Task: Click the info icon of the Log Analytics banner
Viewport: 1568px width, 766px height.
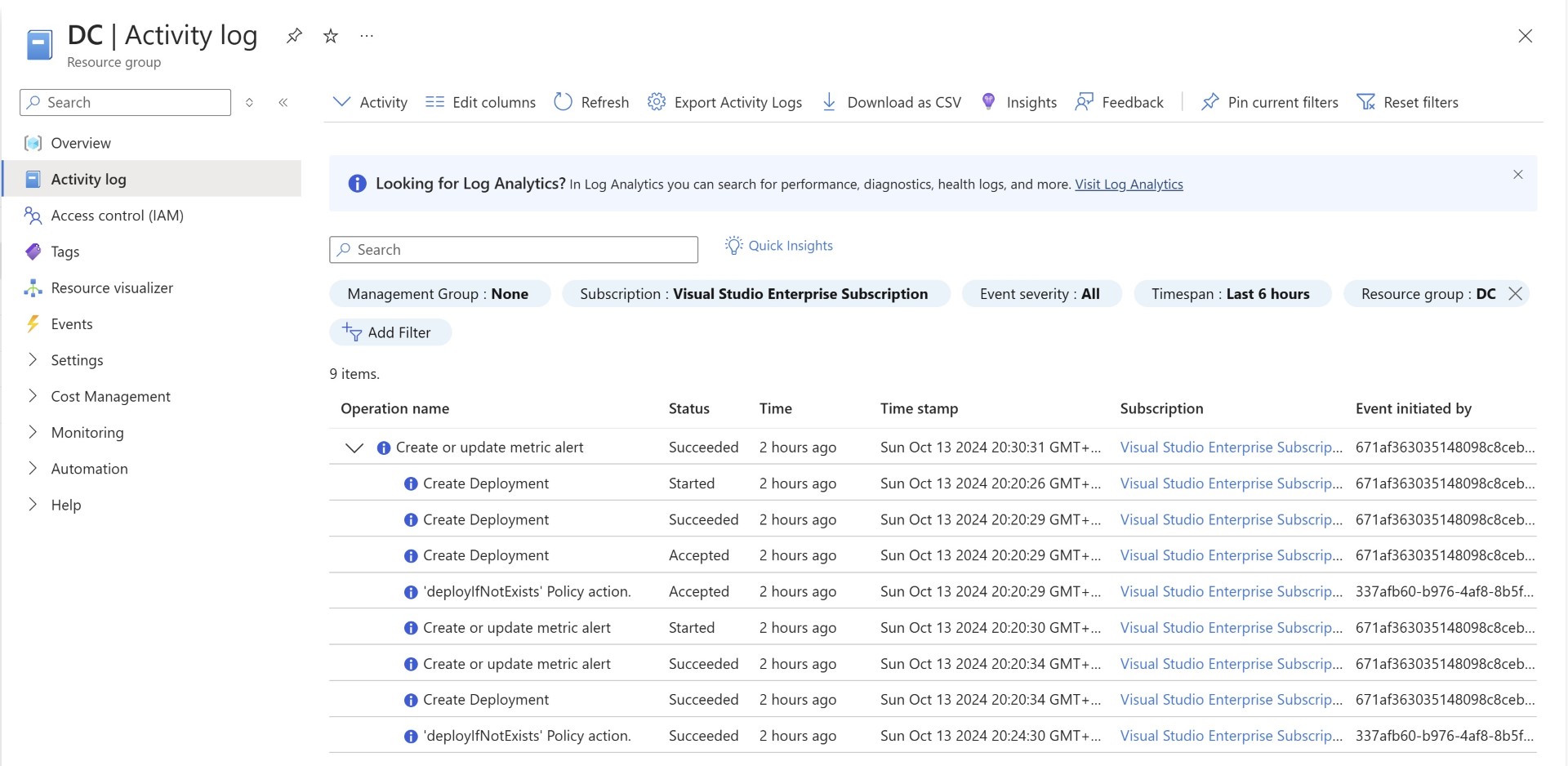Action: click(x=357, y=184)
